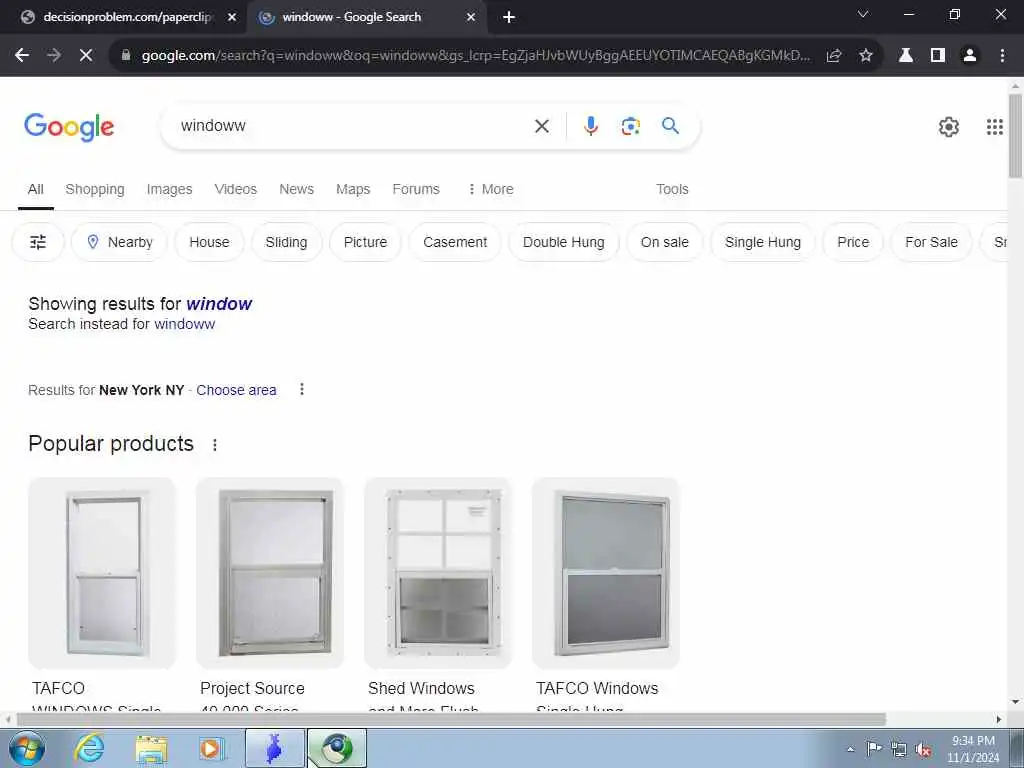1024x768 pixels.
Task: Start voice search with microphone icon
Action: [591, 126]
